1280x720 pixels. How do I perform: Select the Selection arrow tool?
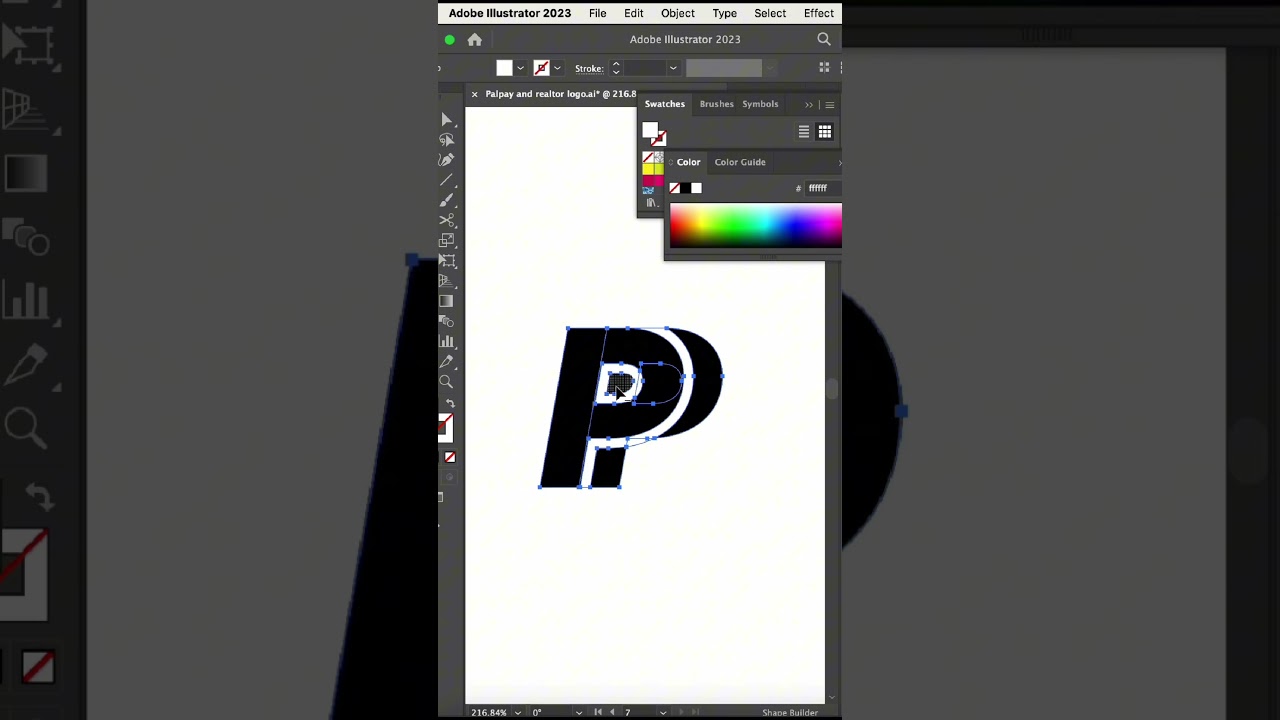pyautogui.click(x=447, y=120)
